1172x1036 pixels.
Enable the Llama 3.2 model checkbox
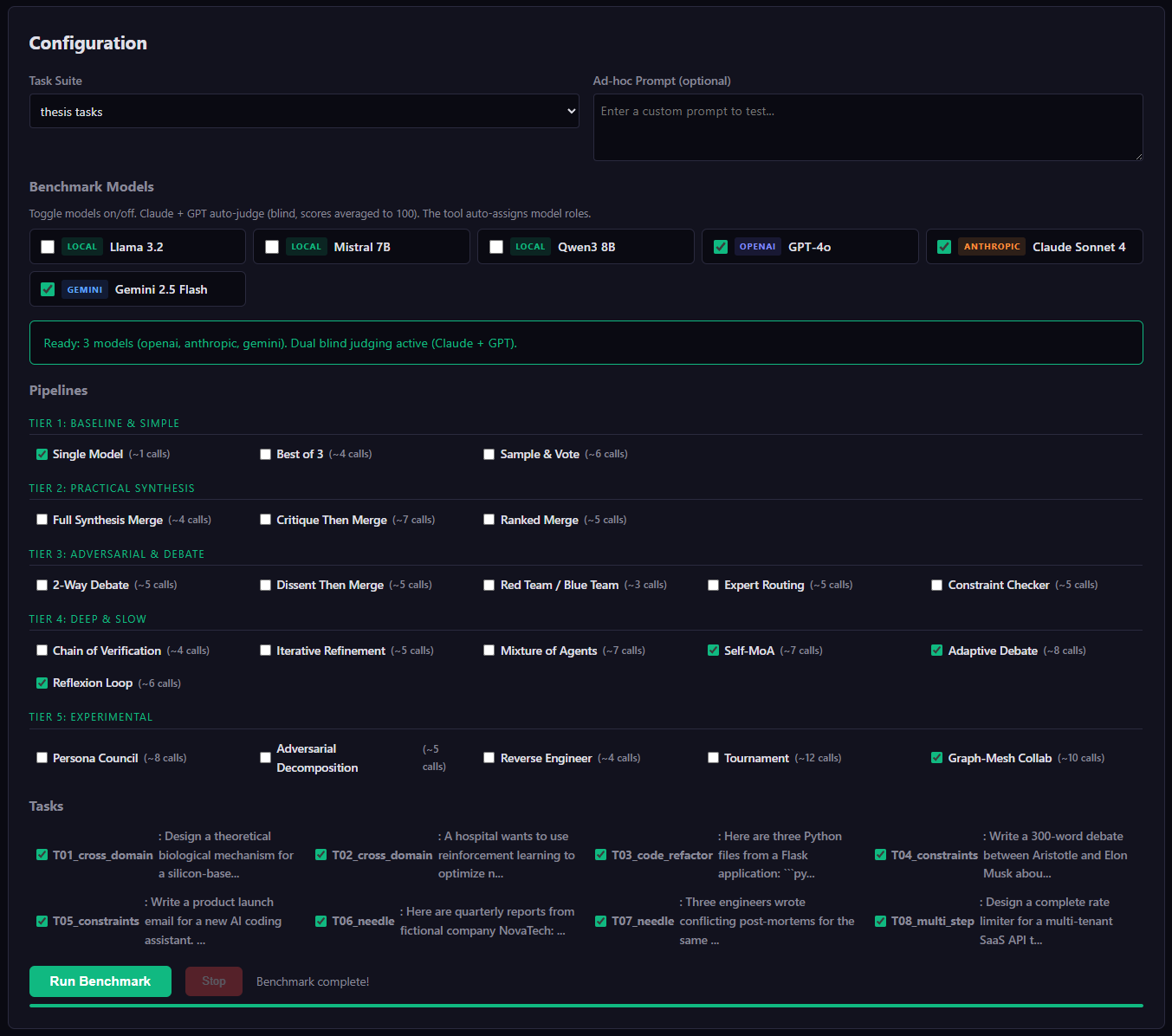click(48, 247)
